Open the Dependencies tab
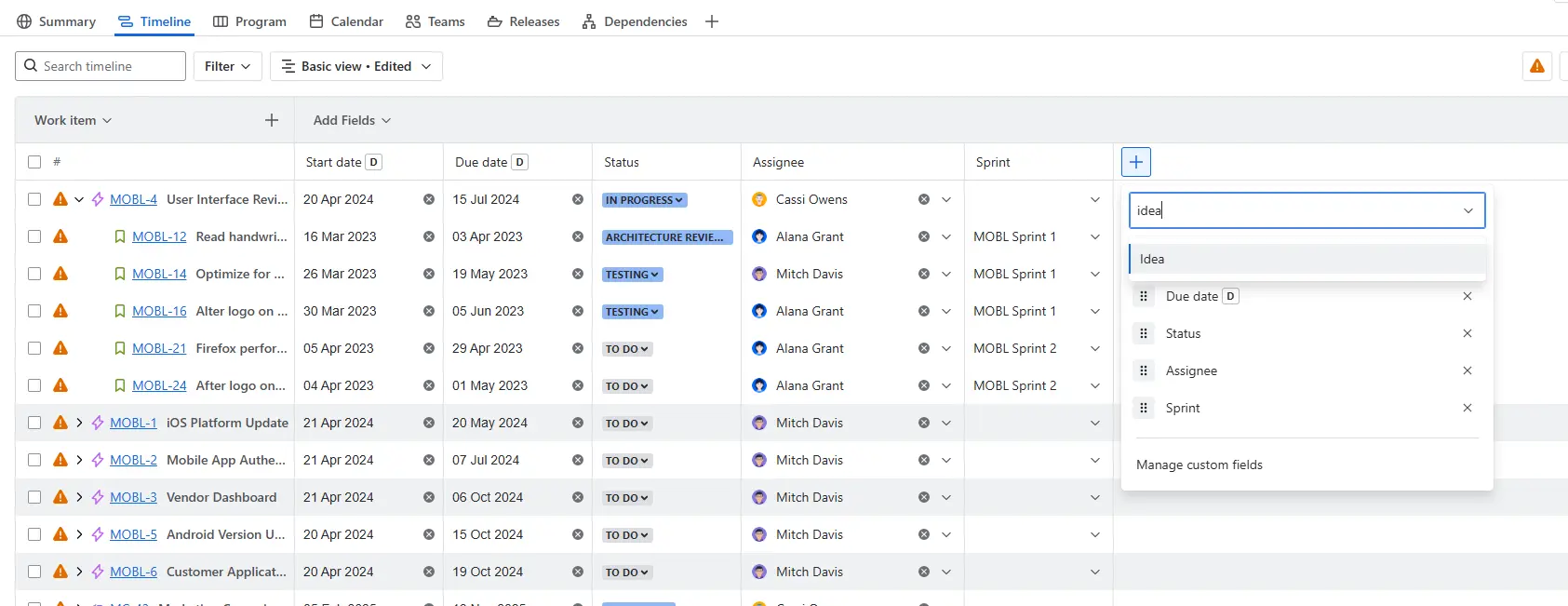This screenshot has width=1568, height=606. point(635,21)
